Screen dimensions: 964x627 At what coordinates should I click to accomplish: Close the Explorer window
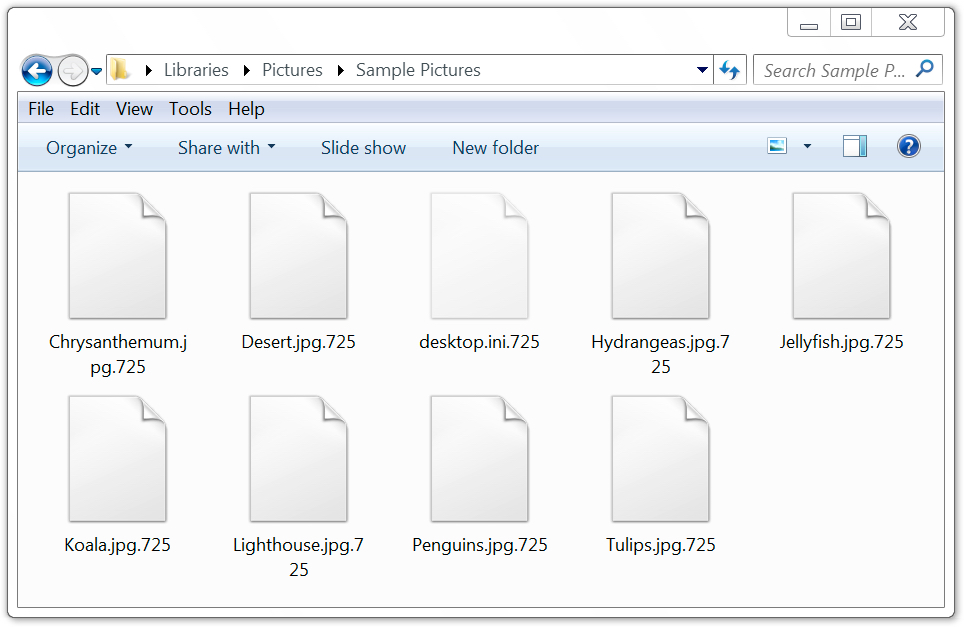click(x=907, y=23)
